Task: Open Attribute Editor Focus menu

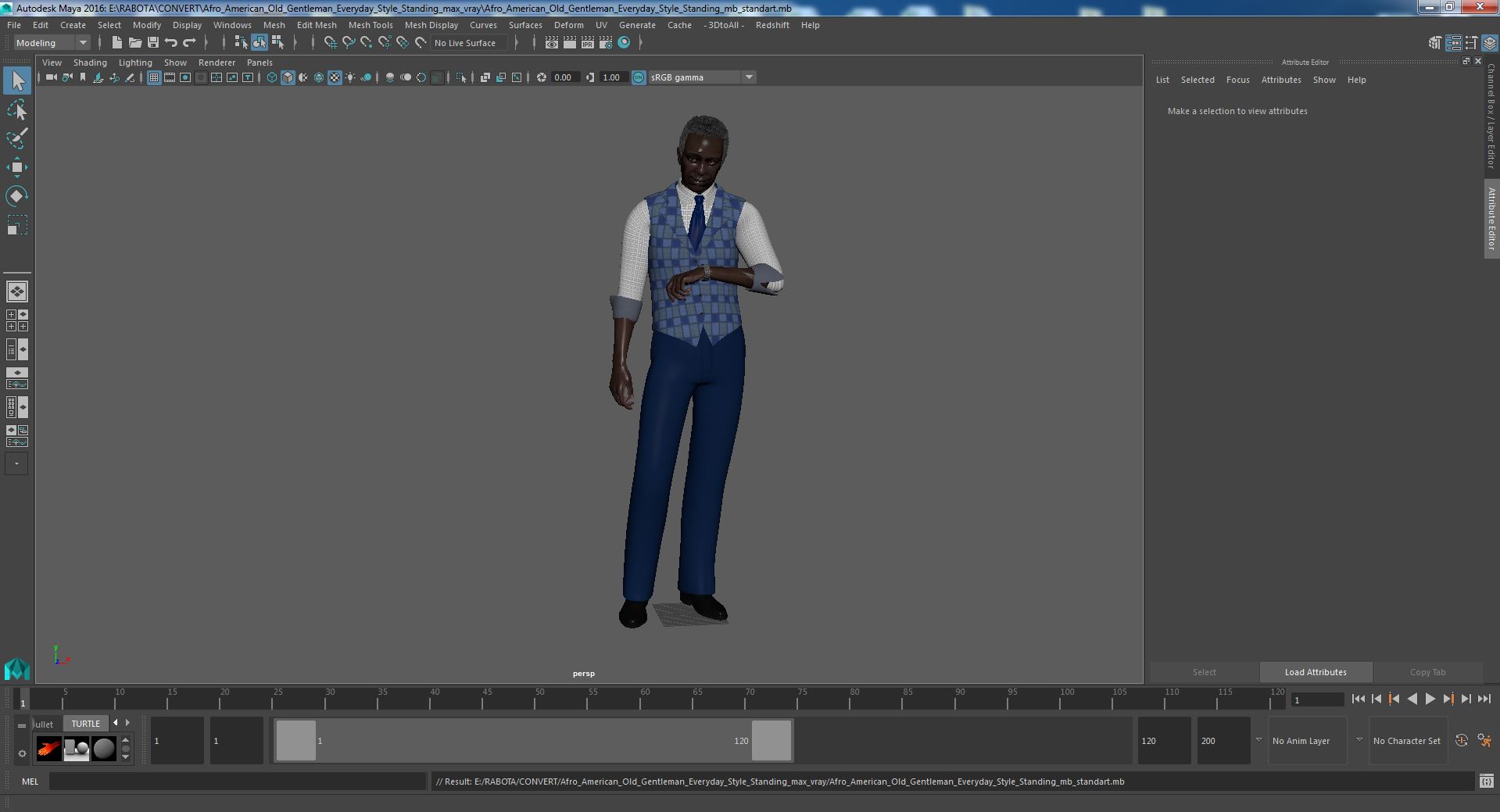Action: pyautogui.click(x=1237, y=80)
